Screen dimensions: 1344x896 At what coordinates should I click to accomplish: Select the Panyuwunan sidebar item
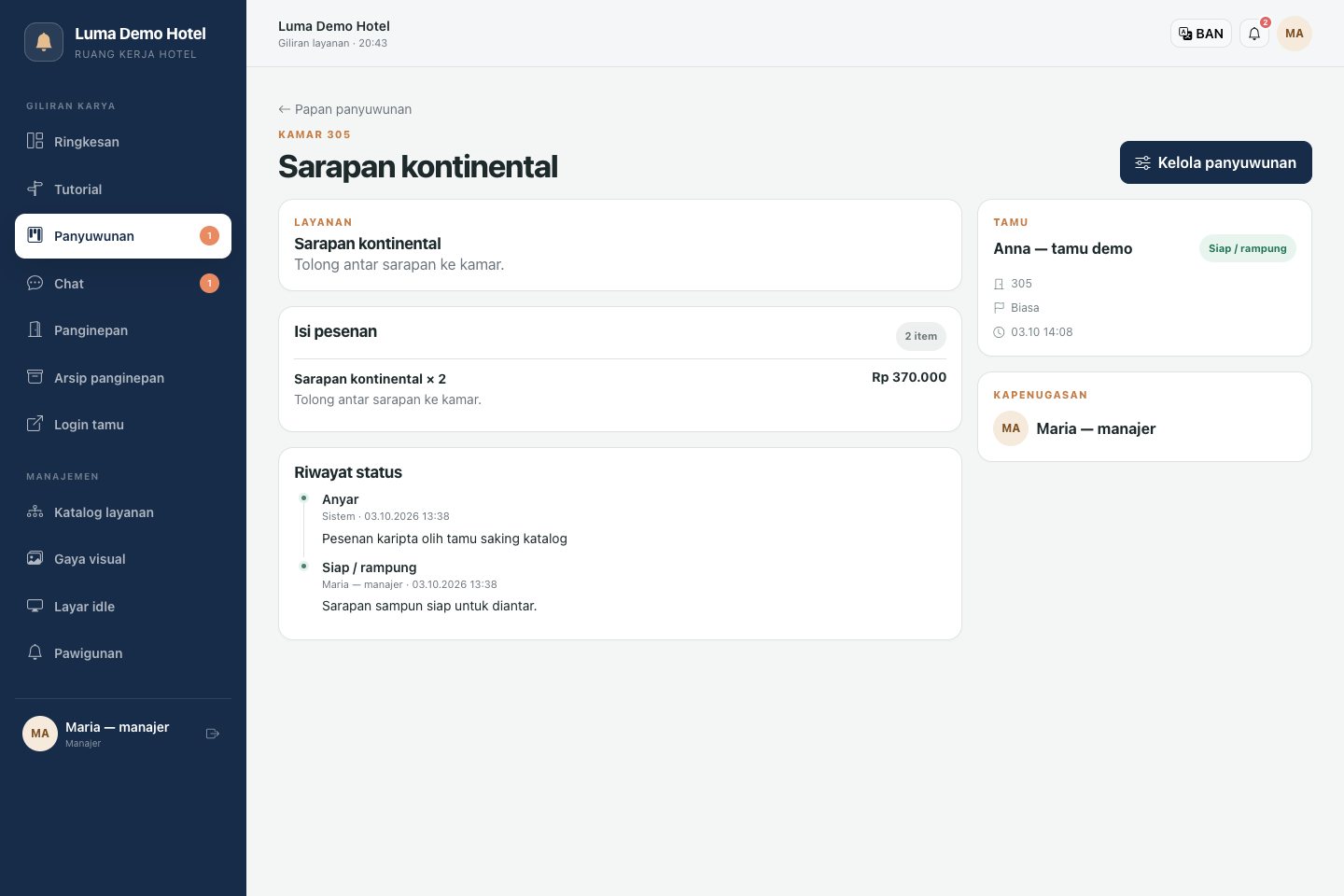click(x=123, y=236)
